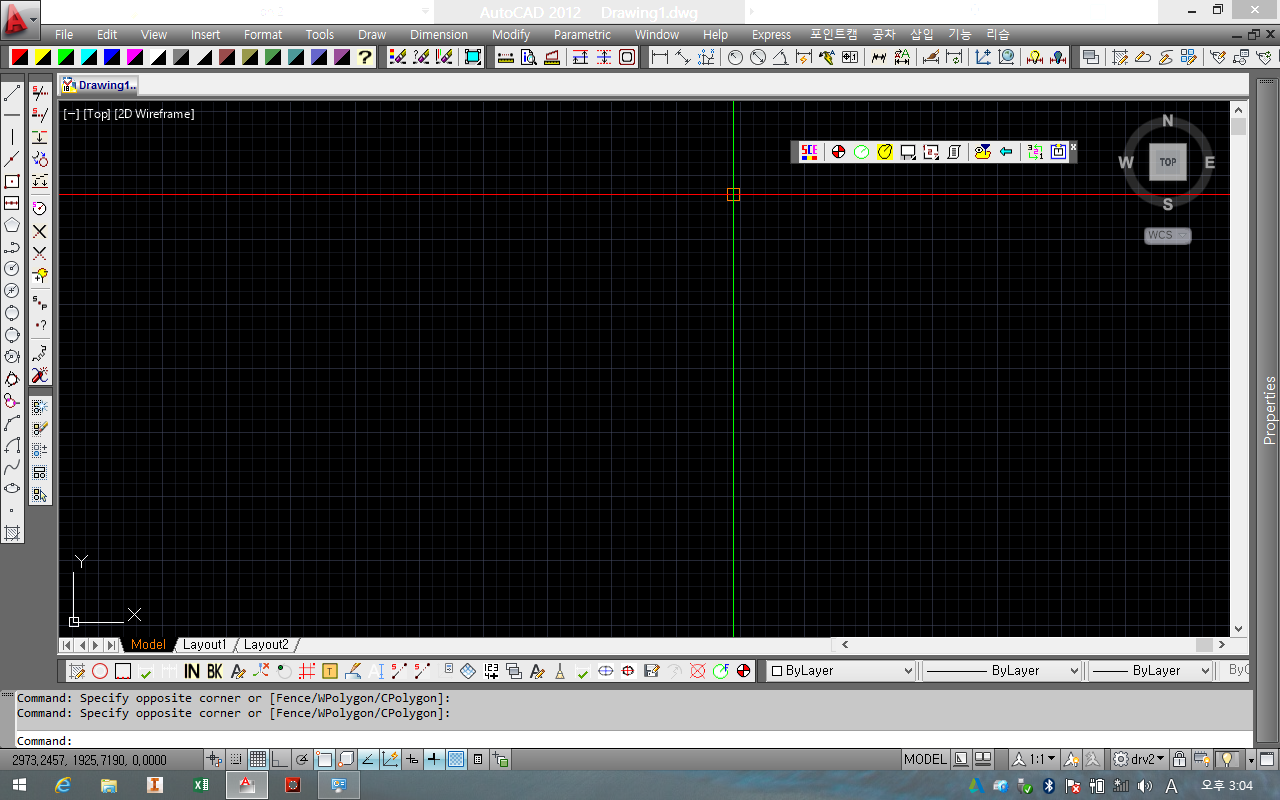The width and height of the screenshot is (1280, 800).
Task: Open Excel from the Windows taskbar
Action: tap(200, 785)
